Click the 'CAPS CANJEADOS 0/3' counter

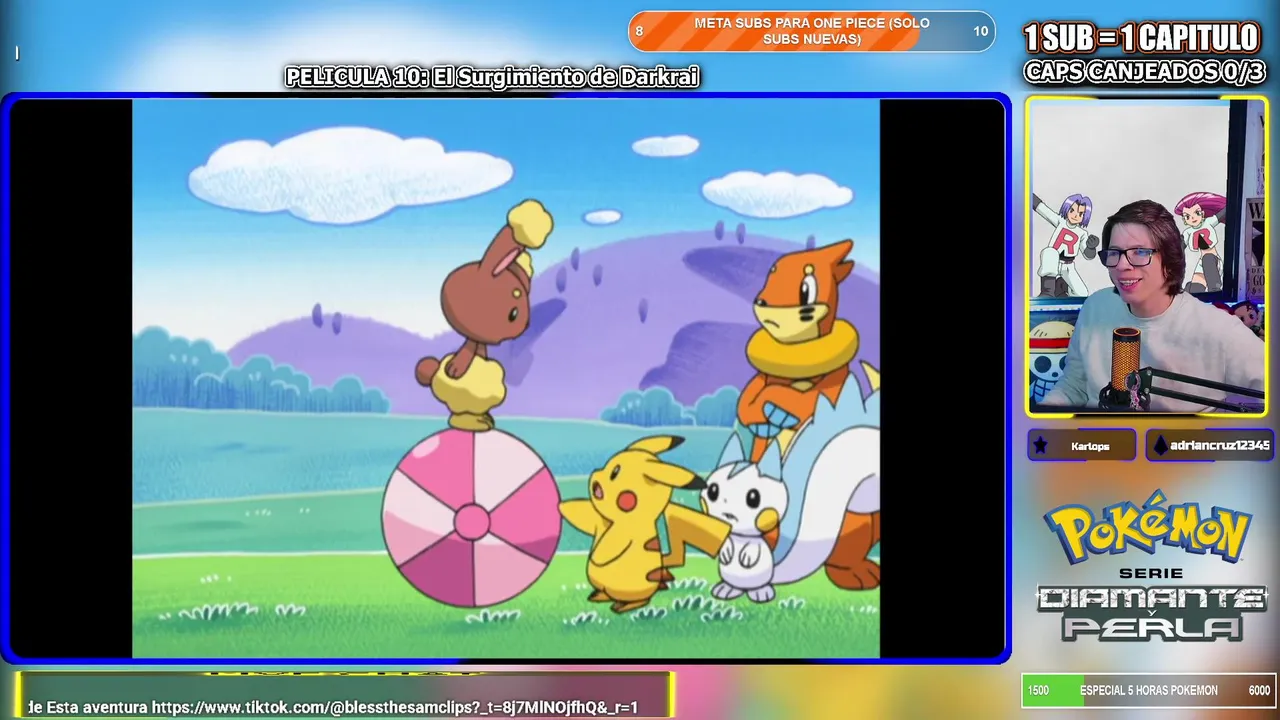[1144, 72]
